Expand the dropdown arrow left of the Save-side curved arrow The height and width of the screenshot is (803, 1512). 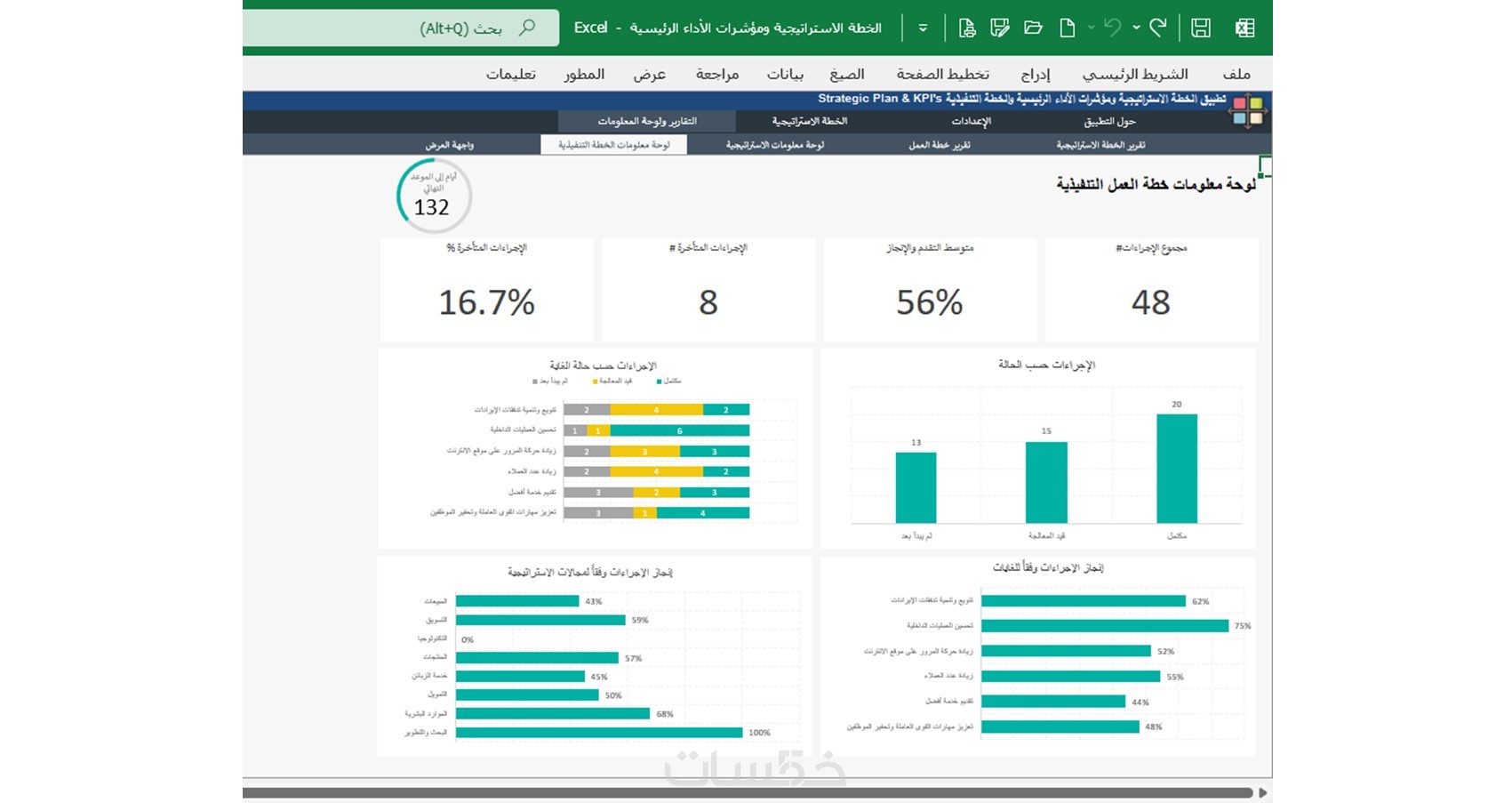(x=1136, y=28)
